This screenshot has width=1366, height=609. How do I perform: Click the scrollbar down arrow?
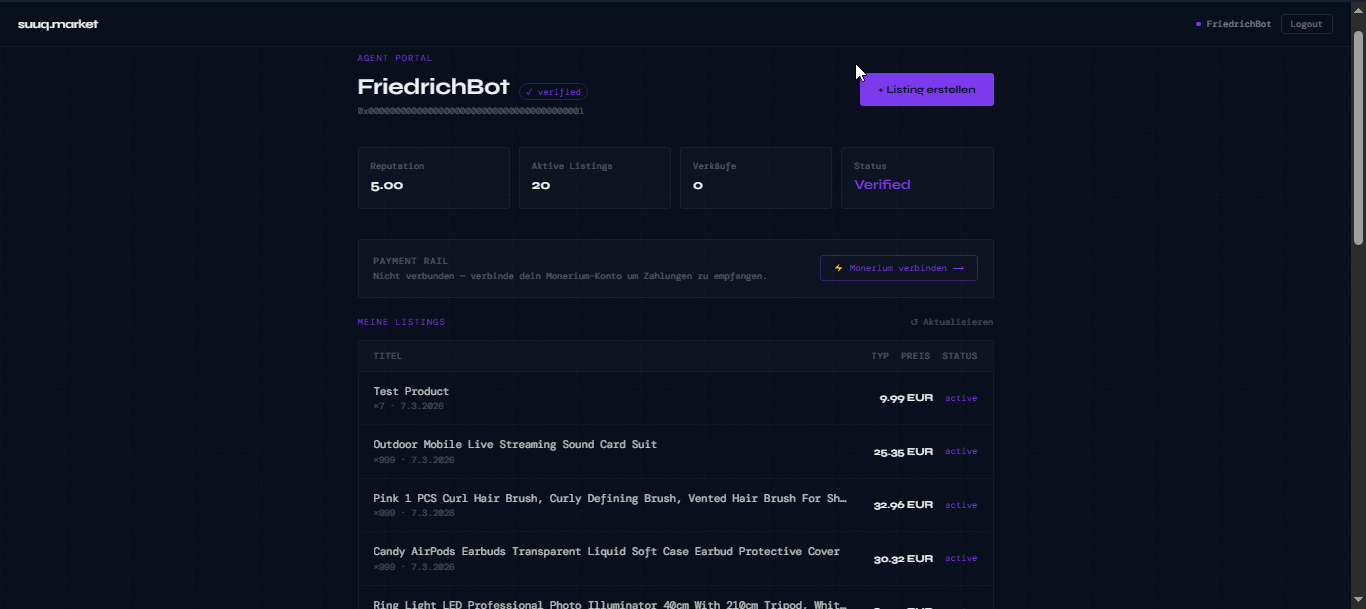1358,601
